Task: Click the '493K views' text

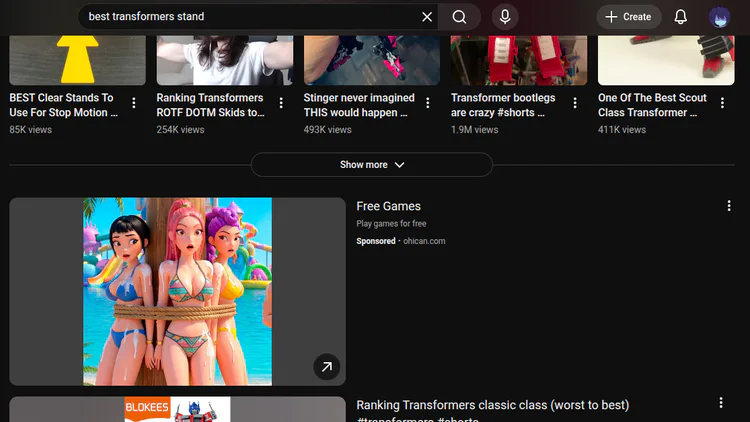Action: 328,130
